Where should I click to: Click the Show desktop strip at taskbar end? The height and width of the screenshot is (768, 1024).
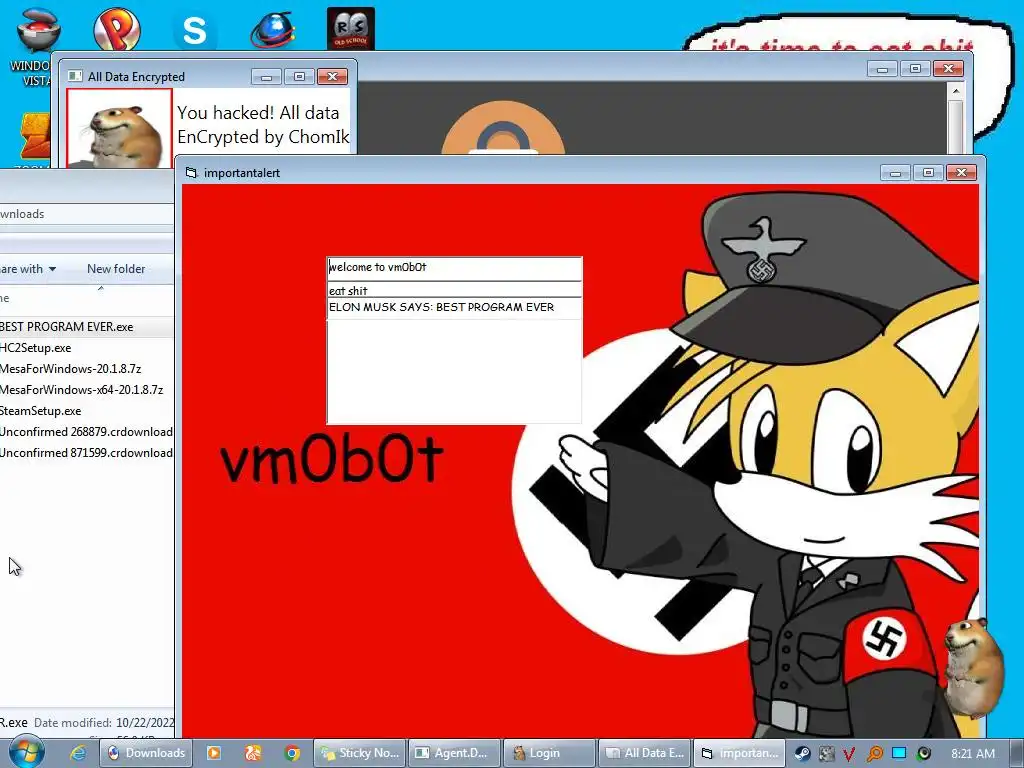(1017, 753)
